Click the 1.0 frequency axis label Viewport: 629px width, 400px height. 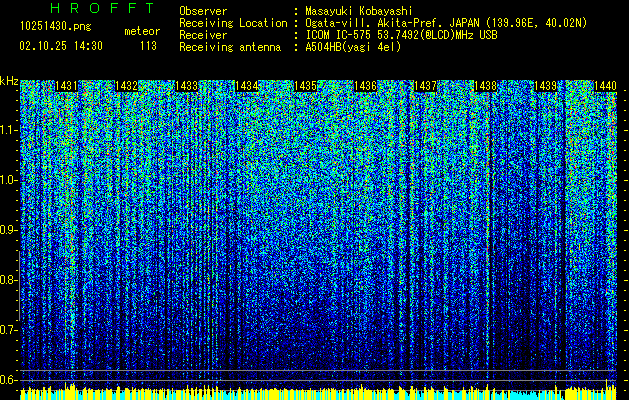point(8,181)
